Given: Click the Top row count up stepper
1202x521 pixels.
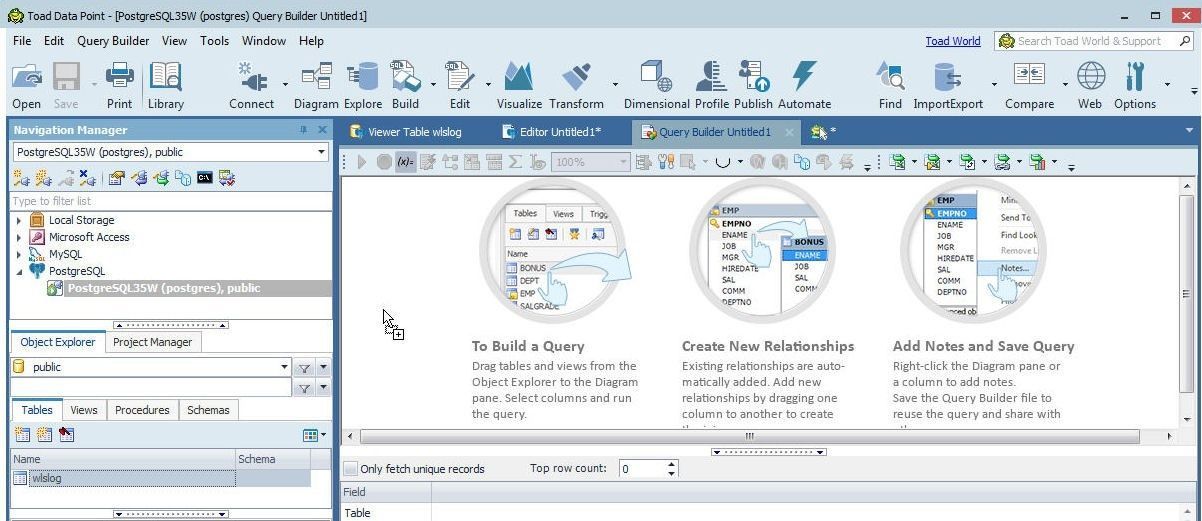Looking at the screenshot, I should [x=672, y=464].
